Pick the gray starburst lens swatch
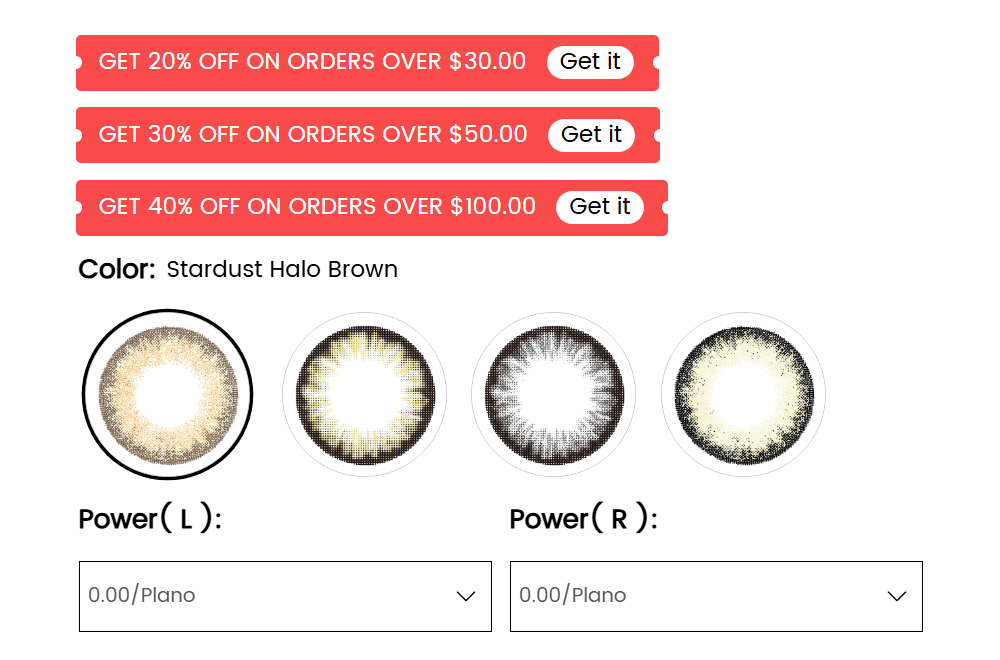The image size is (1000, 660). coord(554,394)
